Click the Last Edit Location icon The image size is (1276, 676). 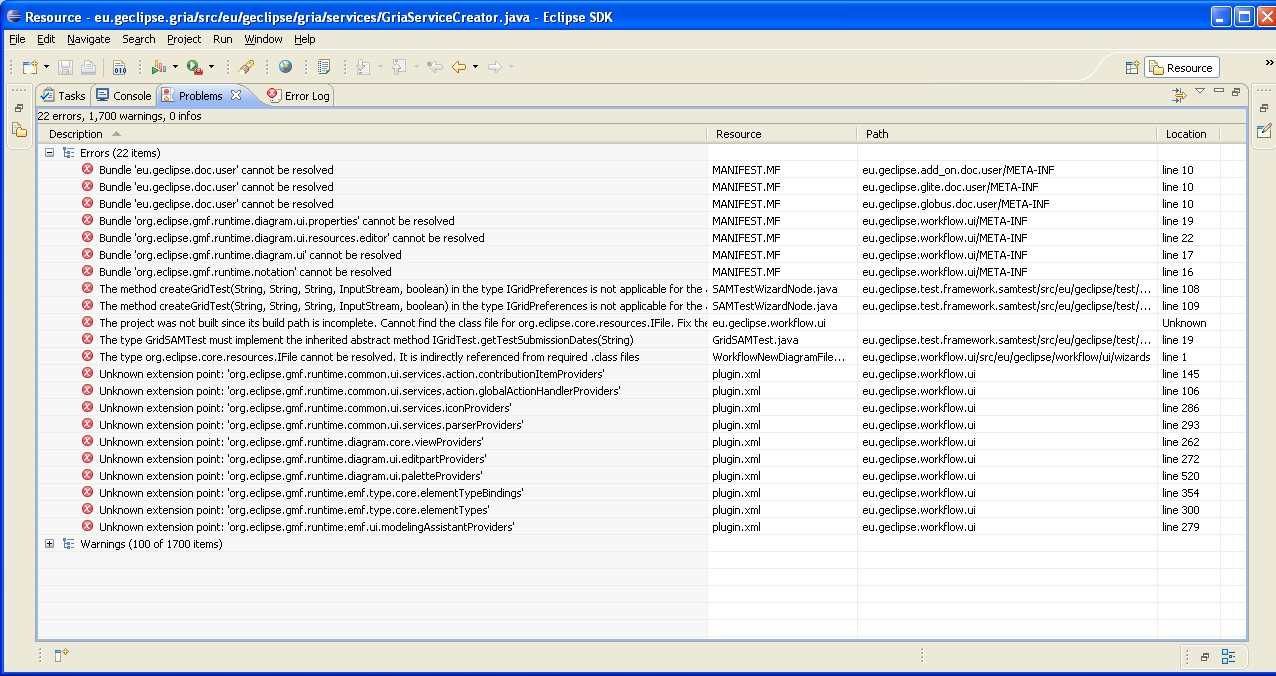point(435,67)
